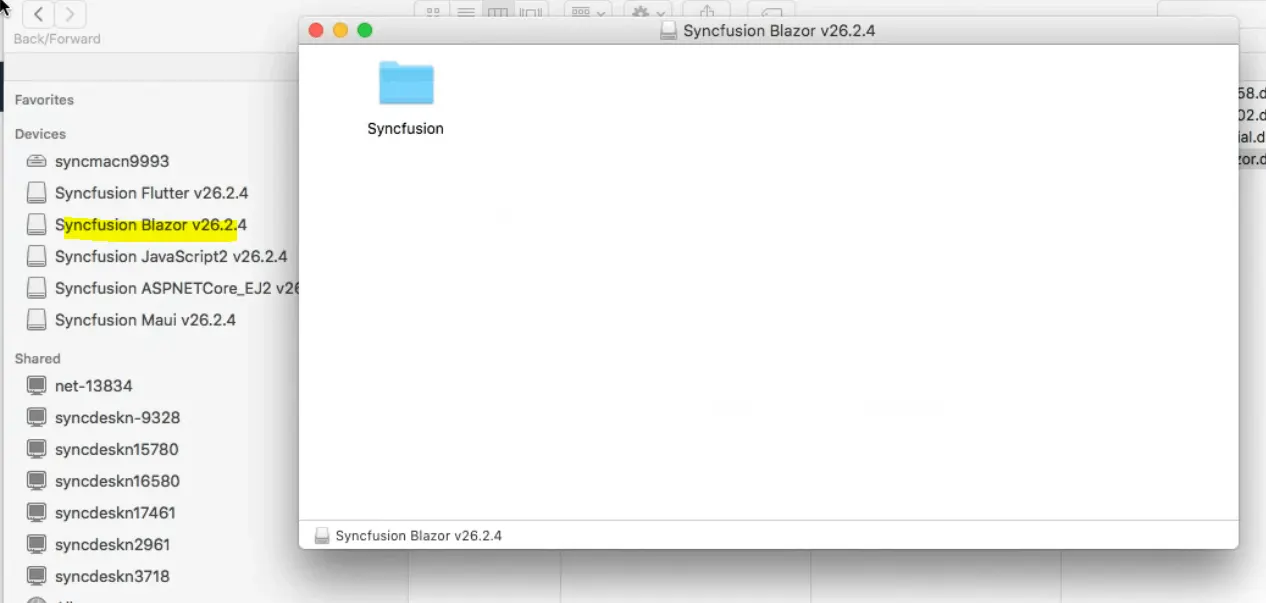Switch to list view in the toolbar

[x=466, y=11]
